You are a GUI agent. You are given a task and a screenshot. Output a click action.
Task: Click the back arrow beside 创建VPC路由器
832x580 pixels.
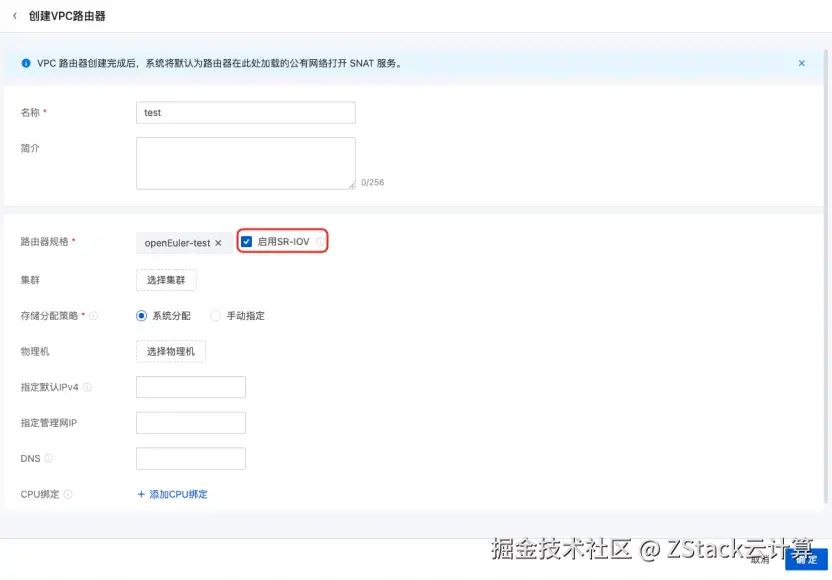(x=13, y=16)
